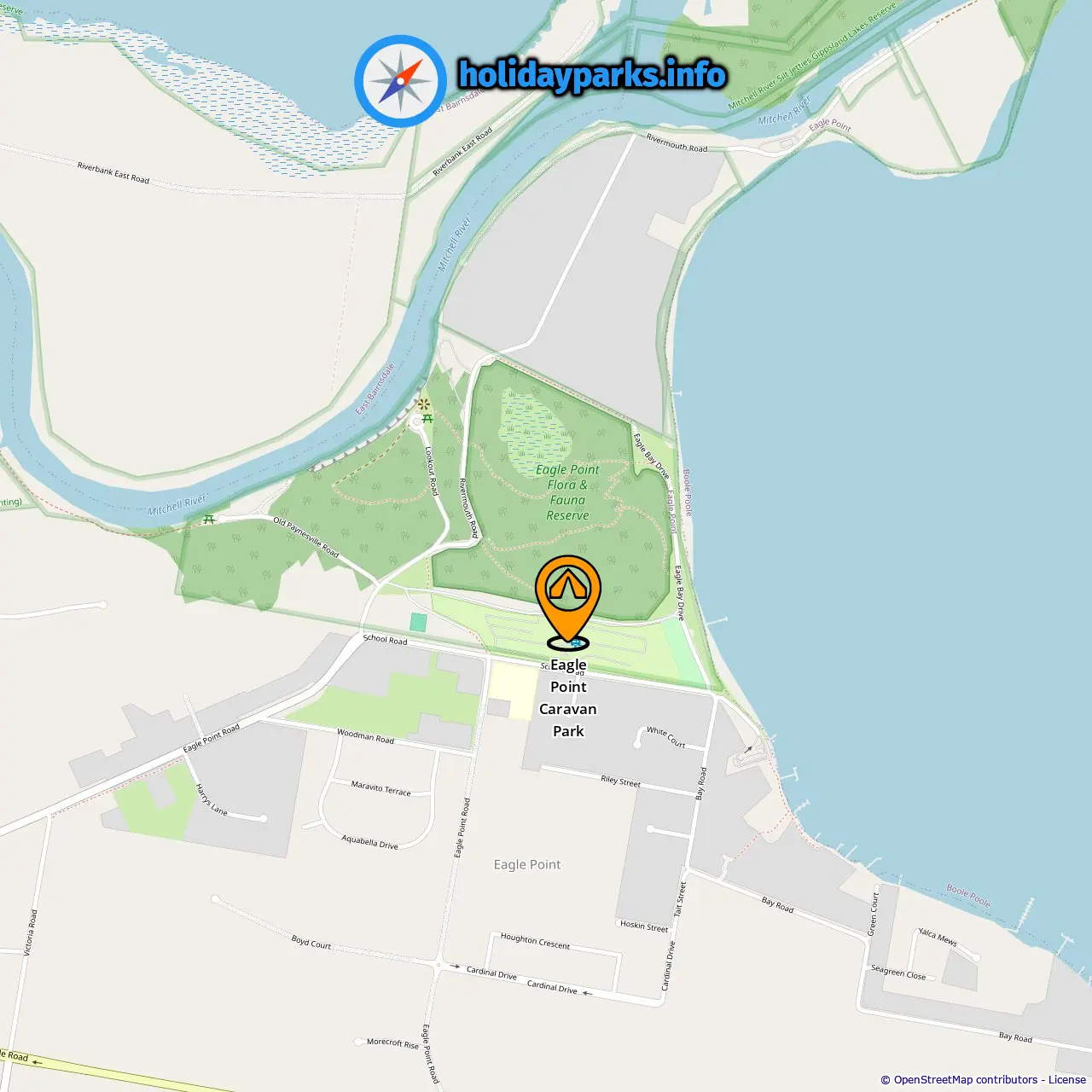Click the Riverbank East Road label at left
This screenshot has width=1092, height=1092.
[x=113, y=172]
